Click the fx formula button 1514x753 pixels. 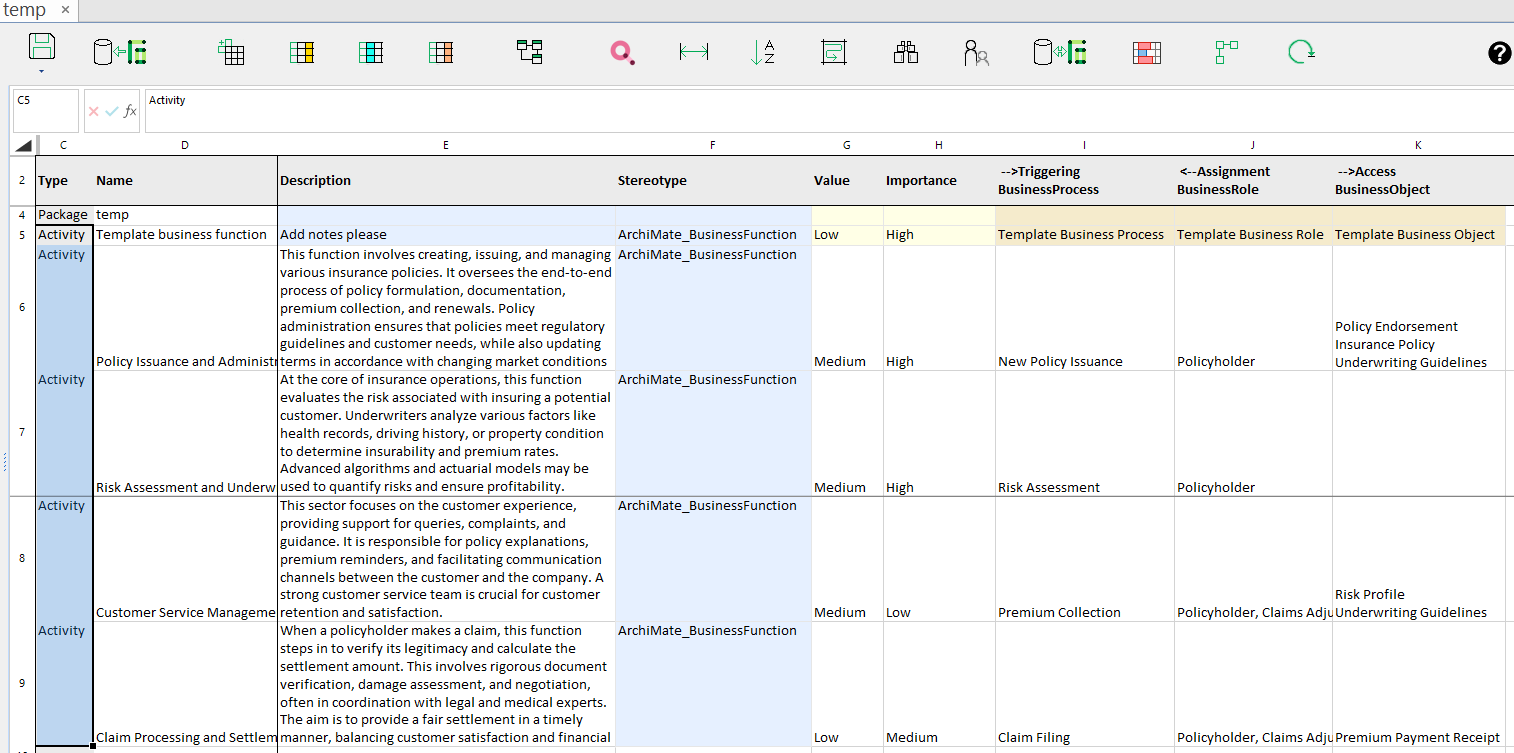(128, 112)
